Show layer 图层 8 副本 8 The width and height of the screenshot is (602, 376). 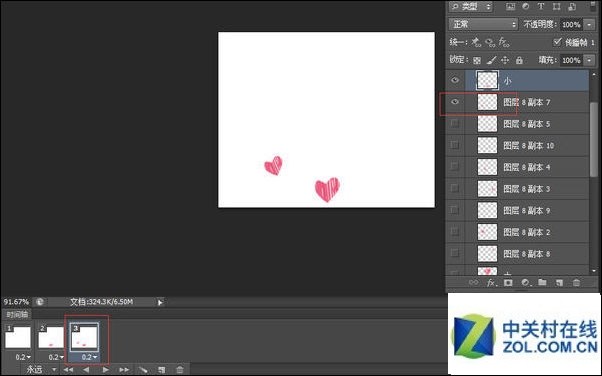click(455, 253)
